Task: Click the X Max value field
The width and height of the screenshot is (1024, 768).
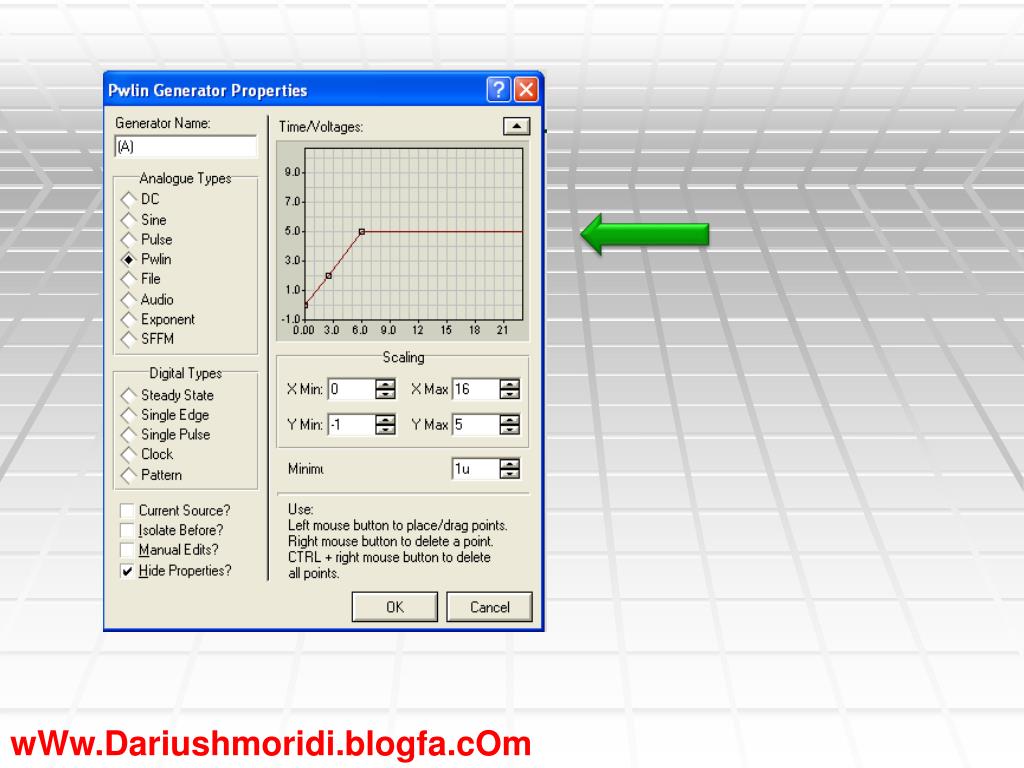Action: click(476, 389)
